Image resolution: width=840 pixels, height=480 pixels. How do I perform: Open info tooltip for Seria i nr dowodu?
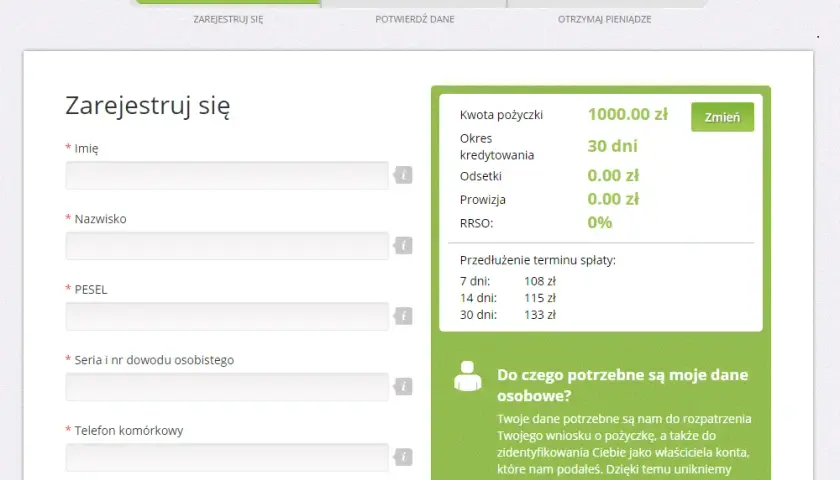tap(403, 386)
